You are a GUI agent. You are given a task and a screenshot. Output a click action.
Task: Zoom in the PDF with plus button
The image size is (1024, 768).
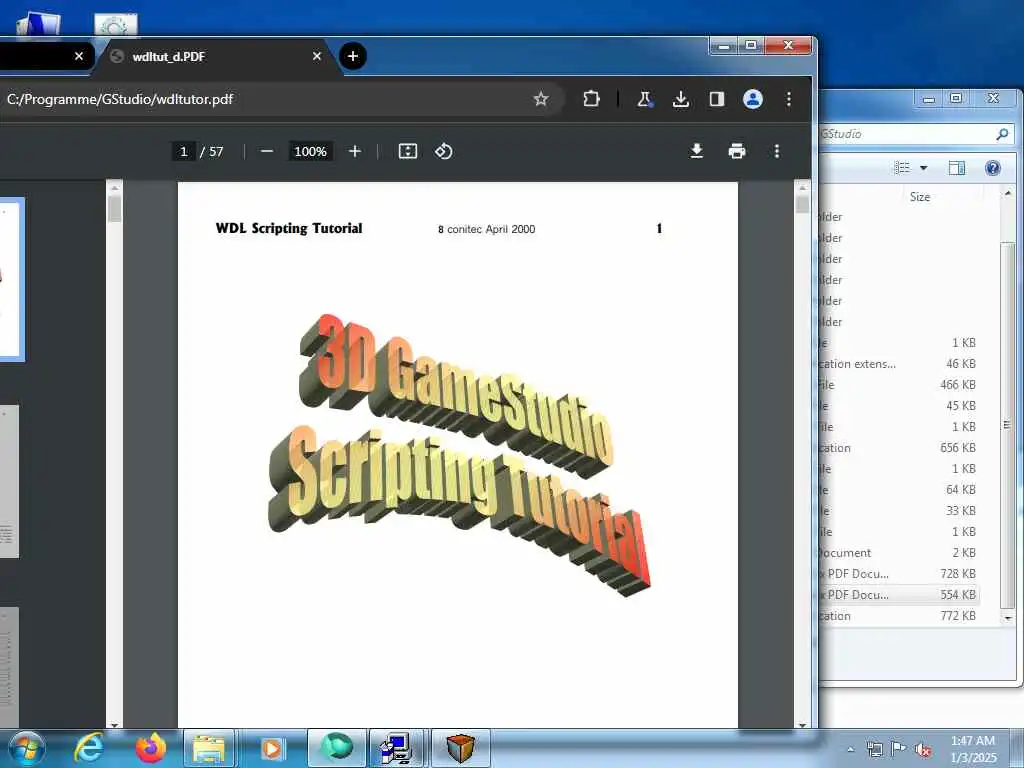(355, 152)
